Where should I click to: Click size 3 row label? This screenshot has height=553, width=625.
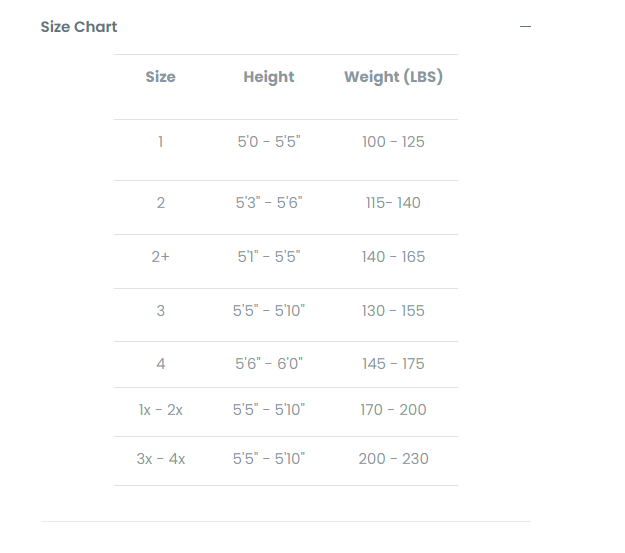pos(160,311)
